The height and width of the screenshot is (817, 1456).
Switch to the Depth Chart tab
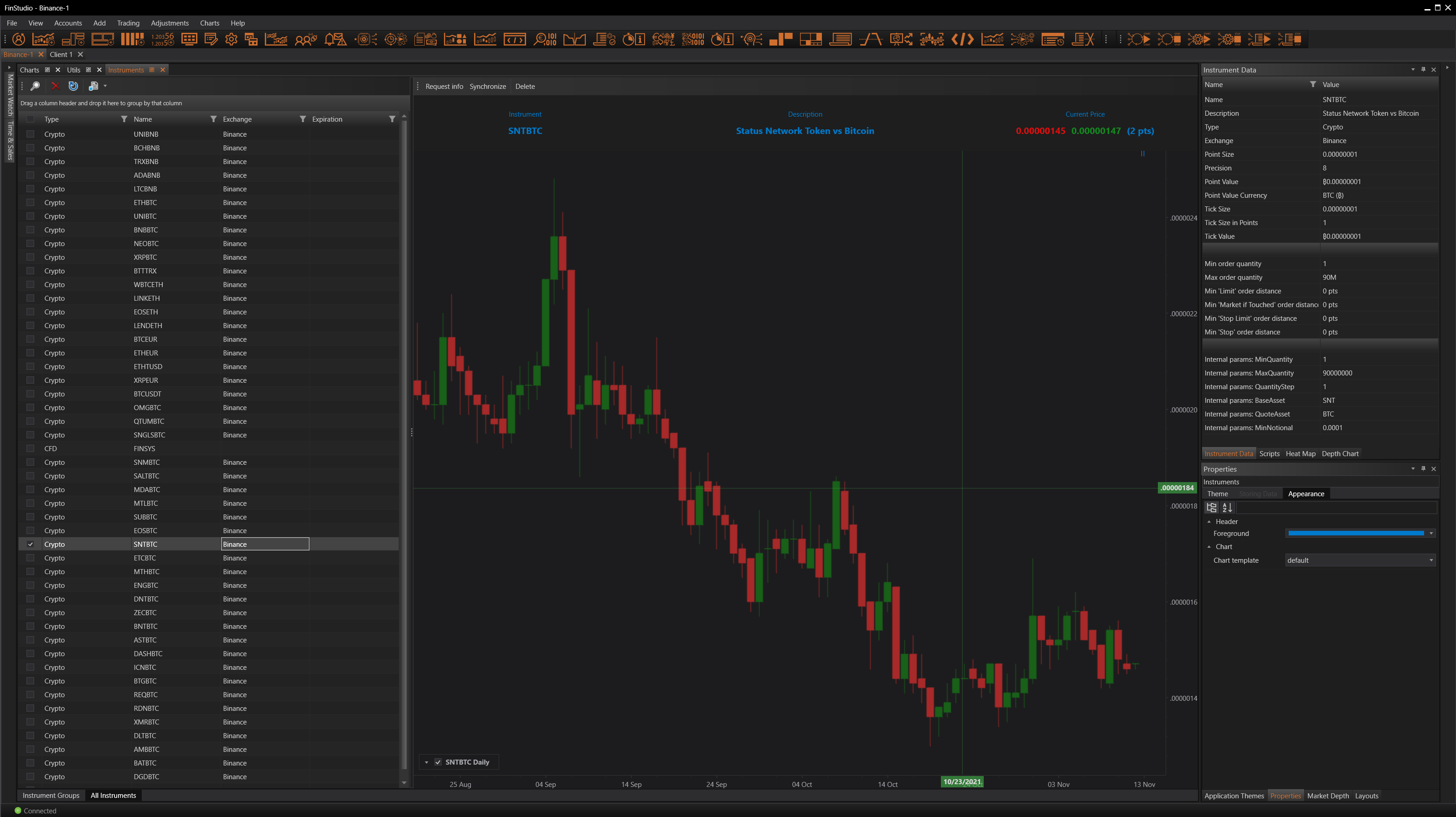(1340, 454)
